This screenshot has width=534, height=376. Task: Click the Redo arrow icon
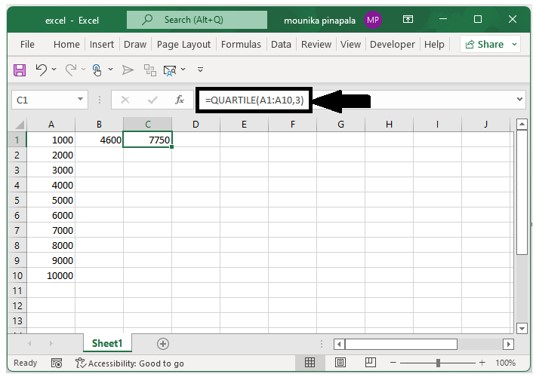(x=71, y=70)
